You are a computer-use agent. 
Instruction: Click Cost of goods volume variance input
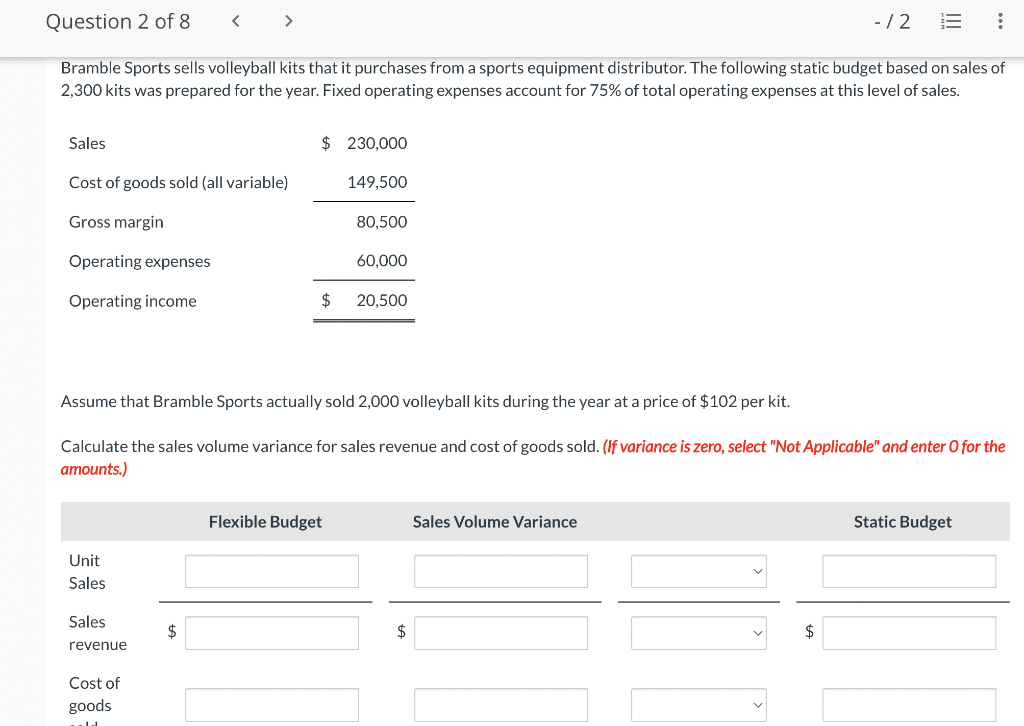[501, 704]
